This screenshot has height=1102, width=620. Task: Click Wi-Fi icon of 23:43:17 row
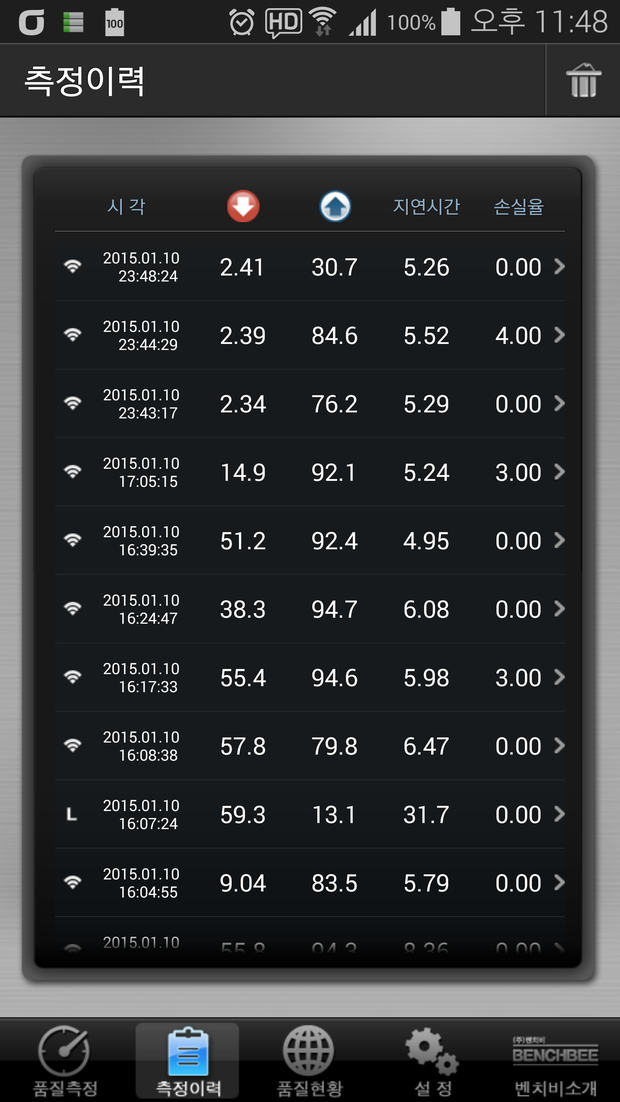[x=72, y=403]
